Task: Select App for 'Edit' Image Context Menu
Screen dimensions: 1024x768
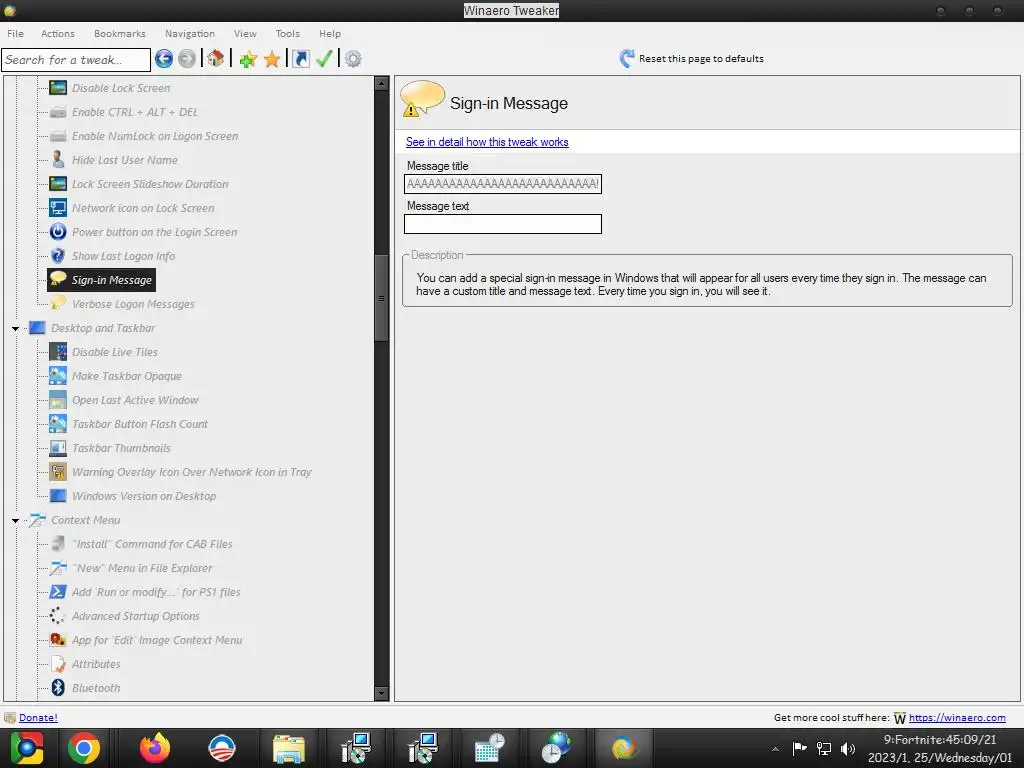Action: (157, 640)
